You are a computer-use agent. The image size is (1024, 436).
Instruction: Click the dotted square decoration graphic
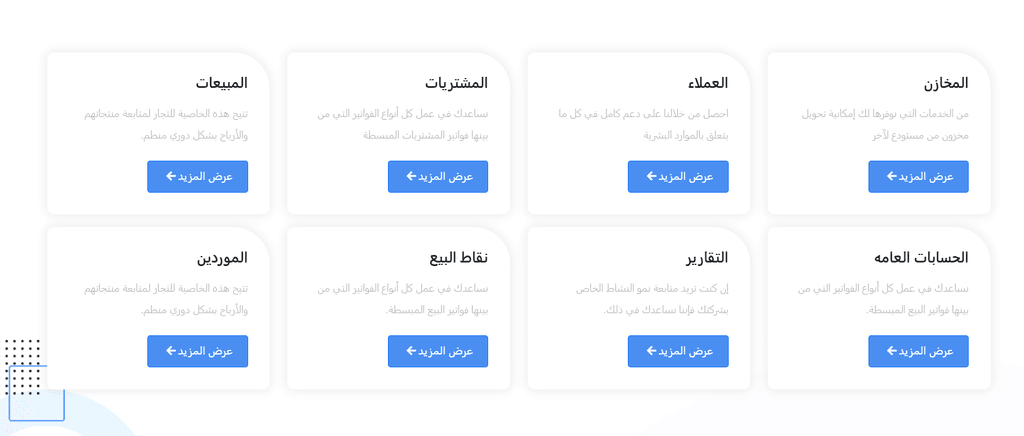pyautogui.click(x=23, y=367)
